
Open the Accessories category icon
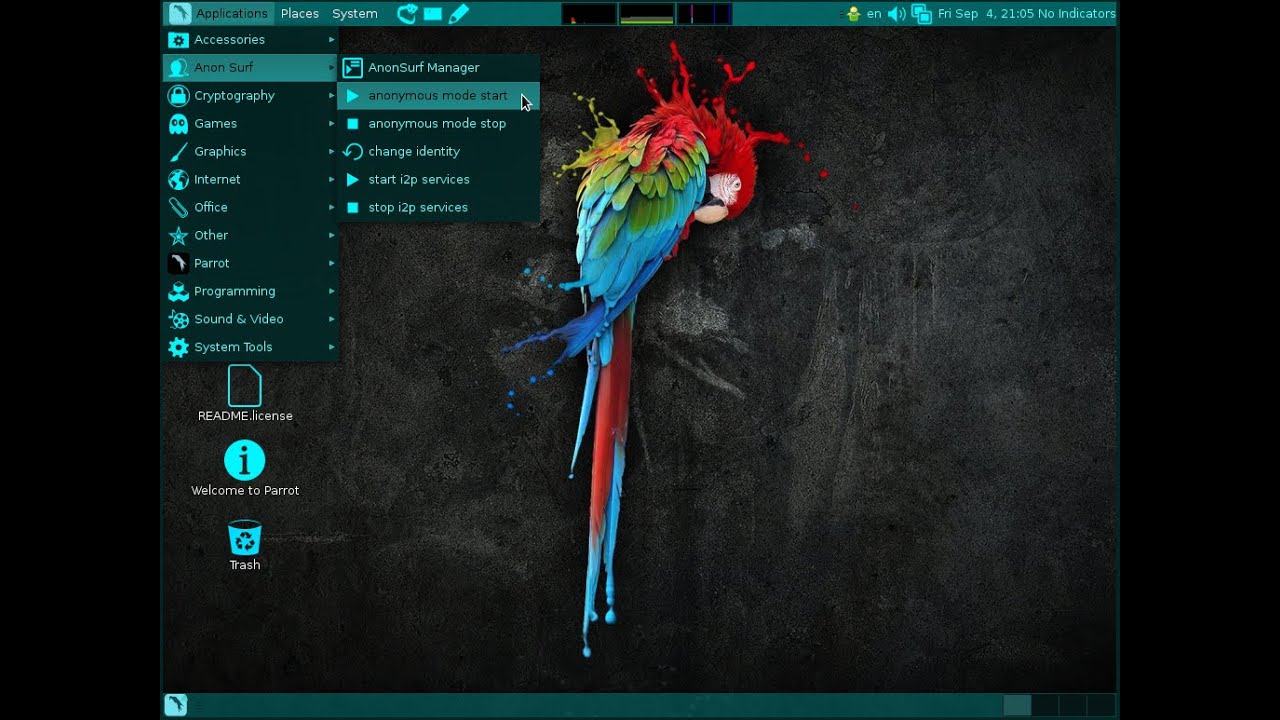[178, 40]
